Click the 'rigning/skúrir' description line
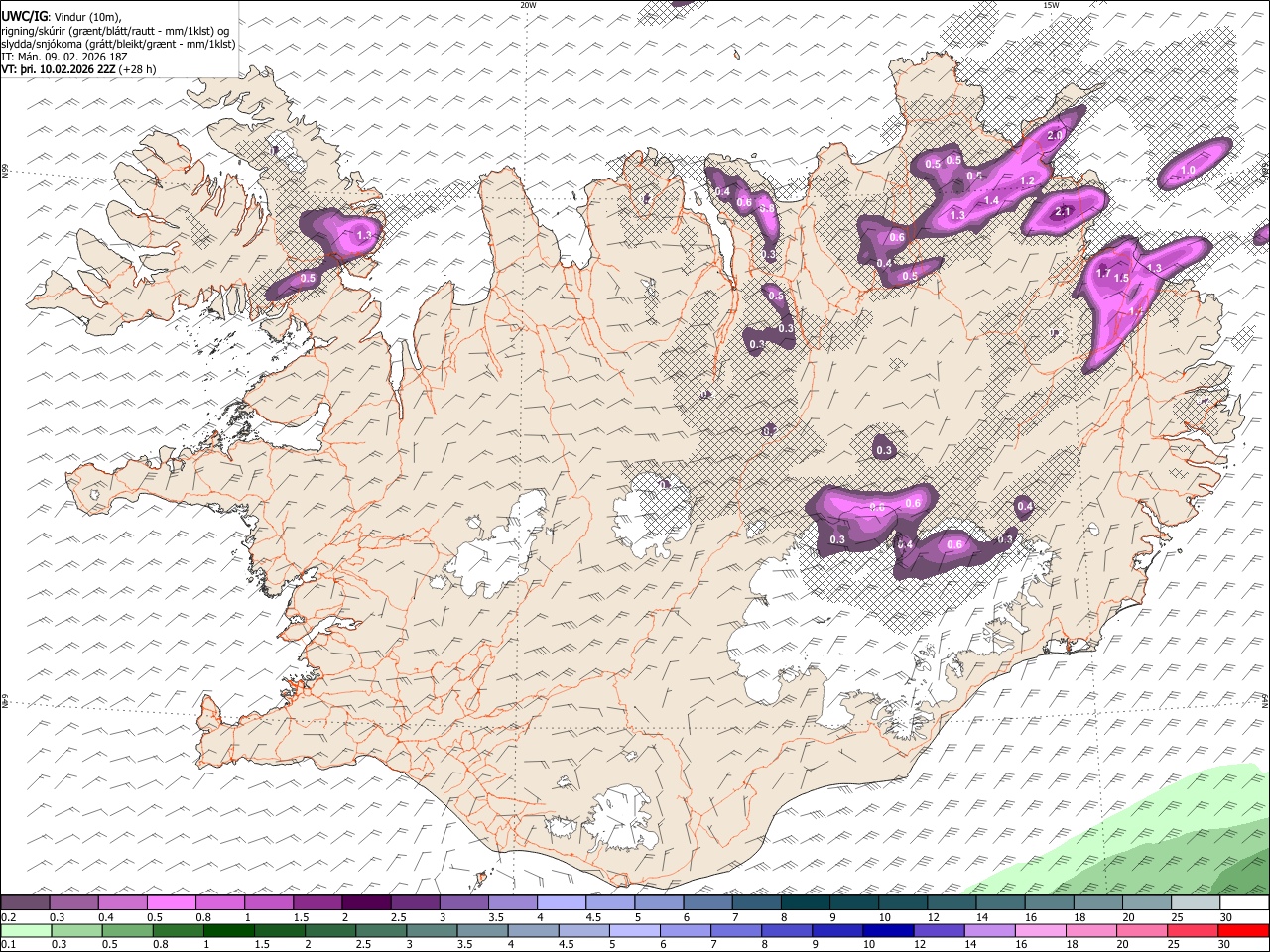1270x952 pixels. click(x=115, y=30)
